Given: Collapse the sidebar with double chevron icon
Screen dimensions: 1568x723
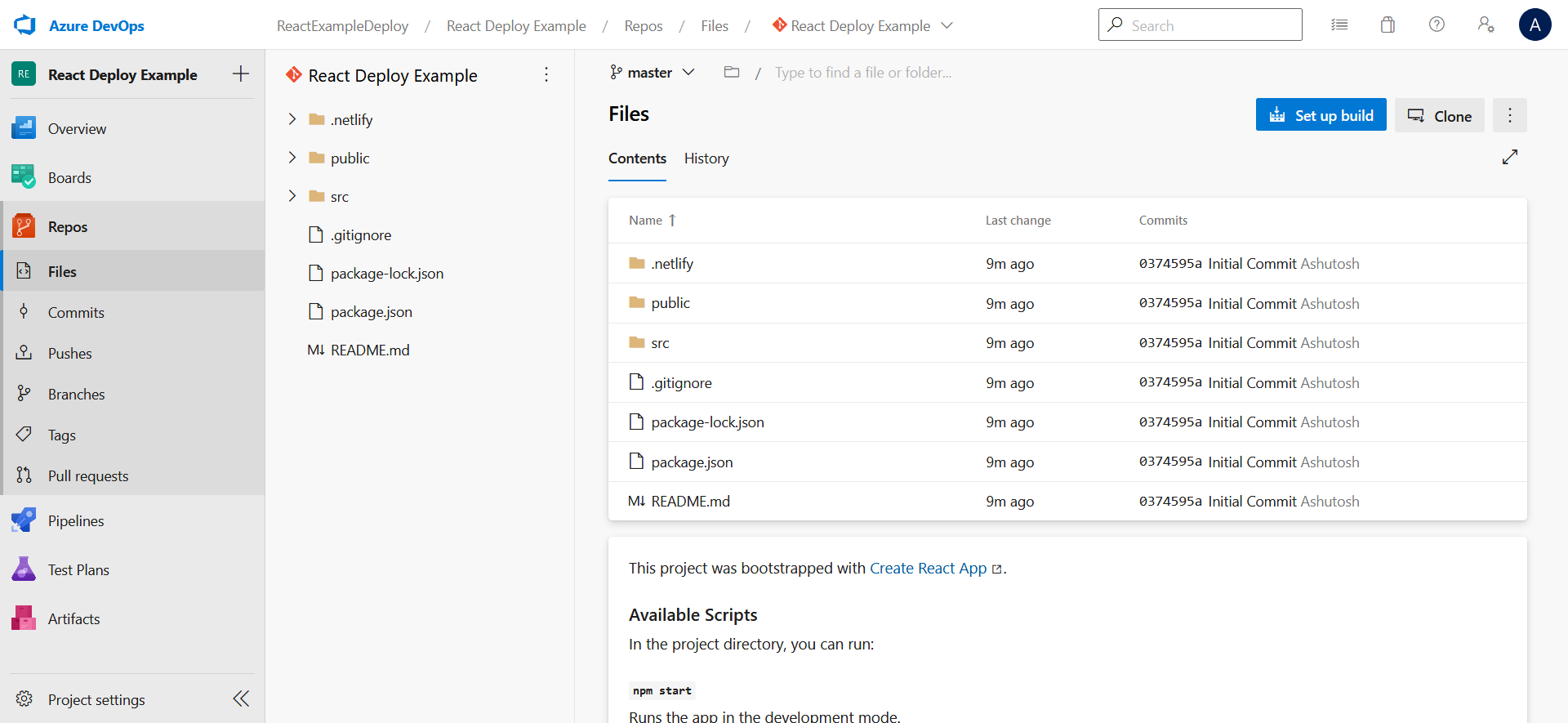Looking at the screenshot, I should click(x=241, y=698).
